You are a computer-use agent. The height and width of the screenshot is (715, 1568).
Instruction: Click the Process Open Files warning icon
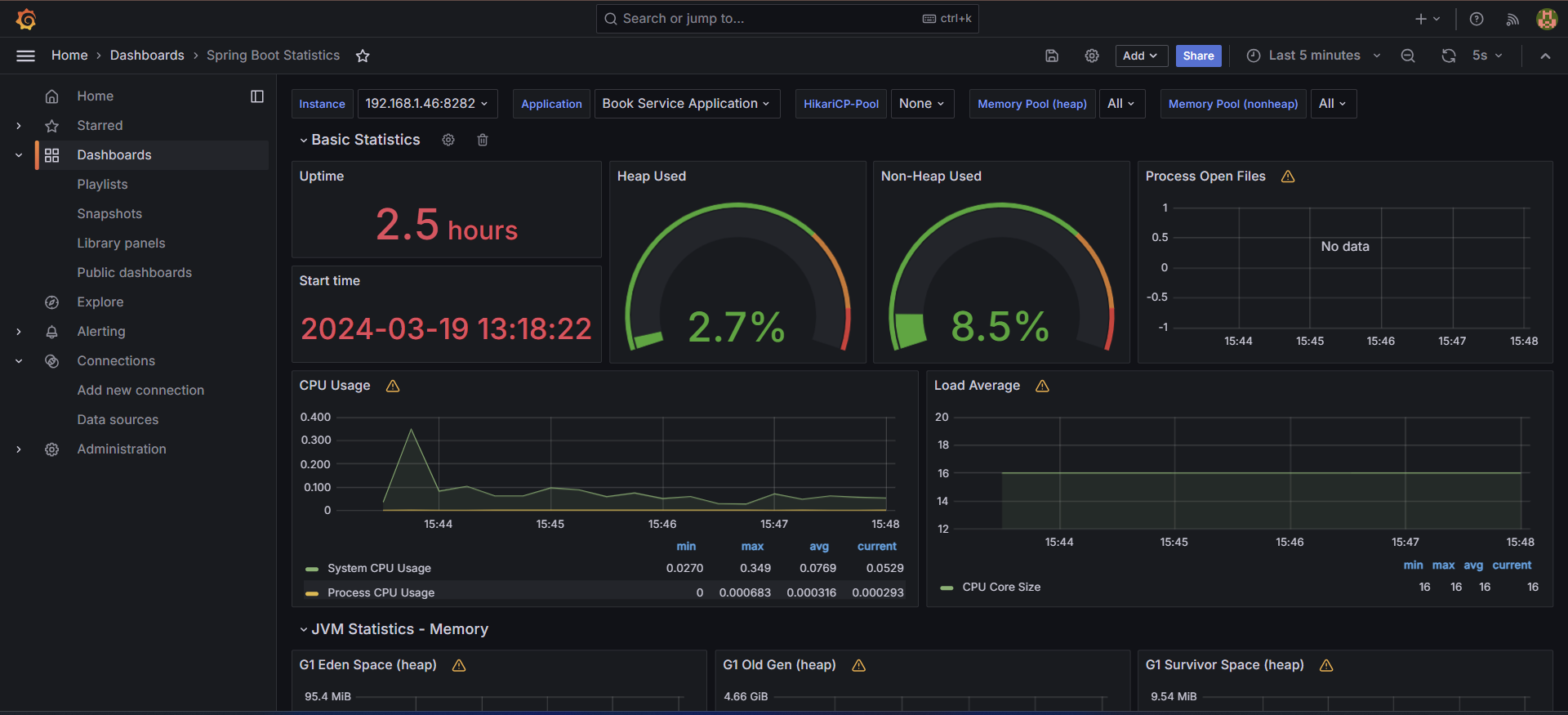pos(1288,177)
